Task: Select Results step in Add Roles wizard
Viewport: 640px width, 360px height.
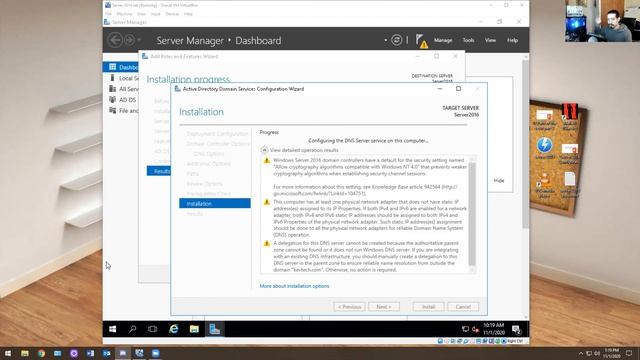Action: pyautogui.click(x=158, y=171)
